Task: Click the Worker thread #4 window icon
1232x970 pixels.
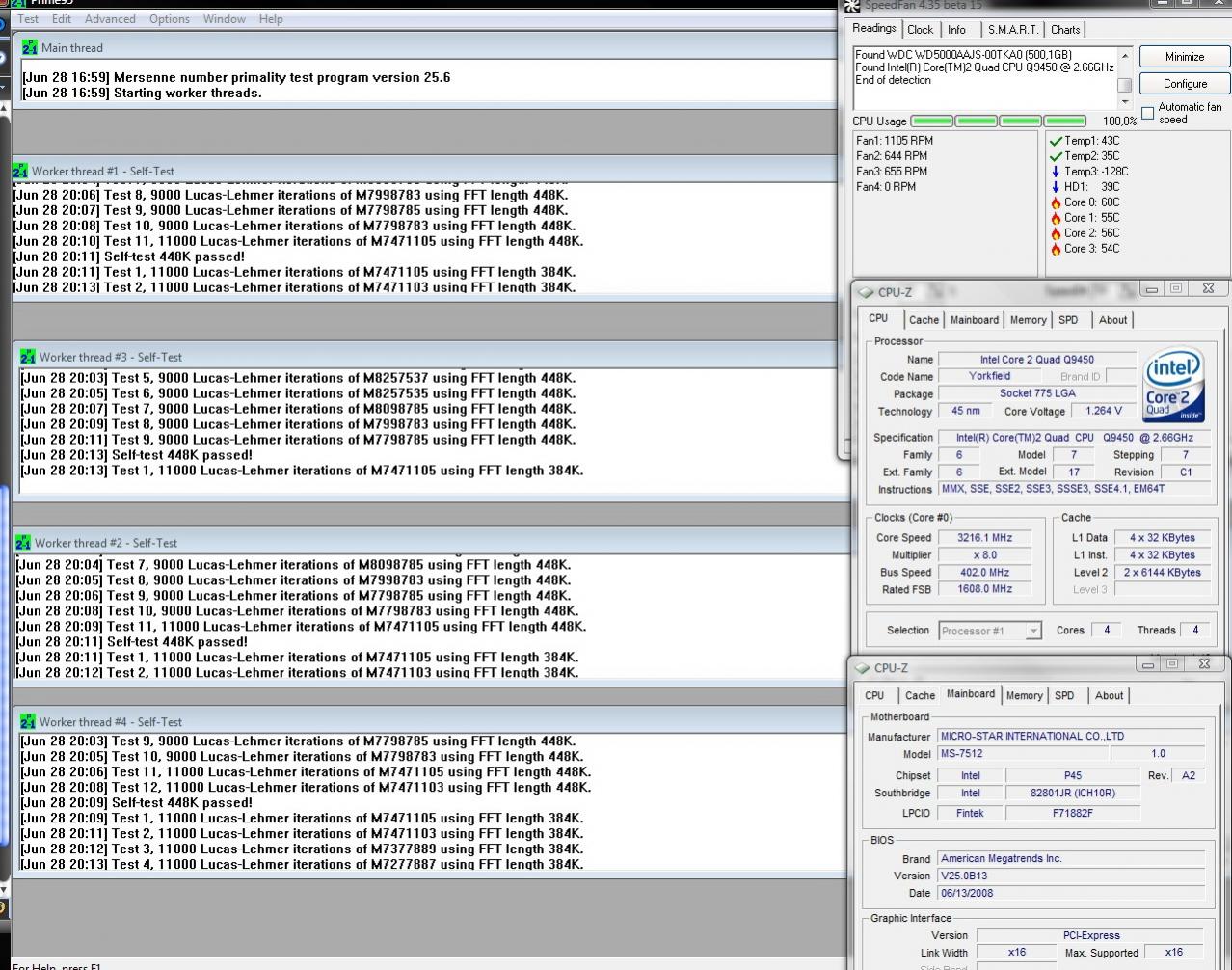Action: (x=27, y=721)
